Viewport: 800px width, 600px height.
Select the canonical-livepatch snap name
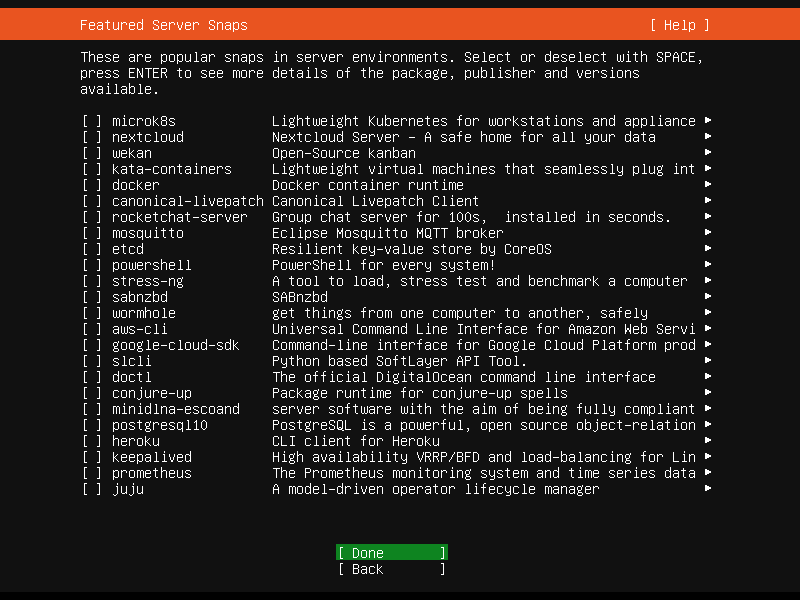(x=187, y=201)
